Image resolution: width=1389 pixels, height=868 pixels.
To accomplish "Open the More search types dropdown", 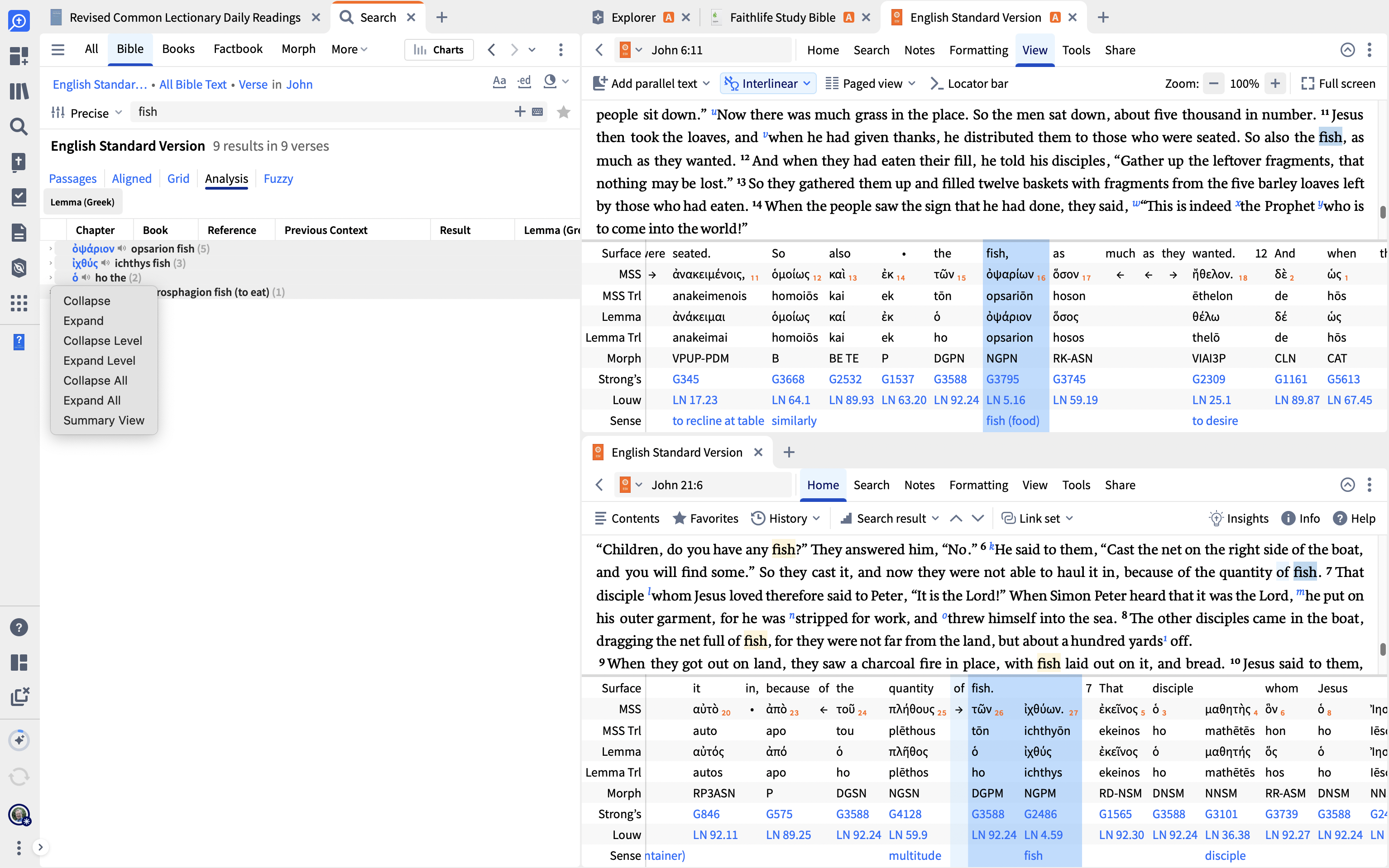I will 349,49.
